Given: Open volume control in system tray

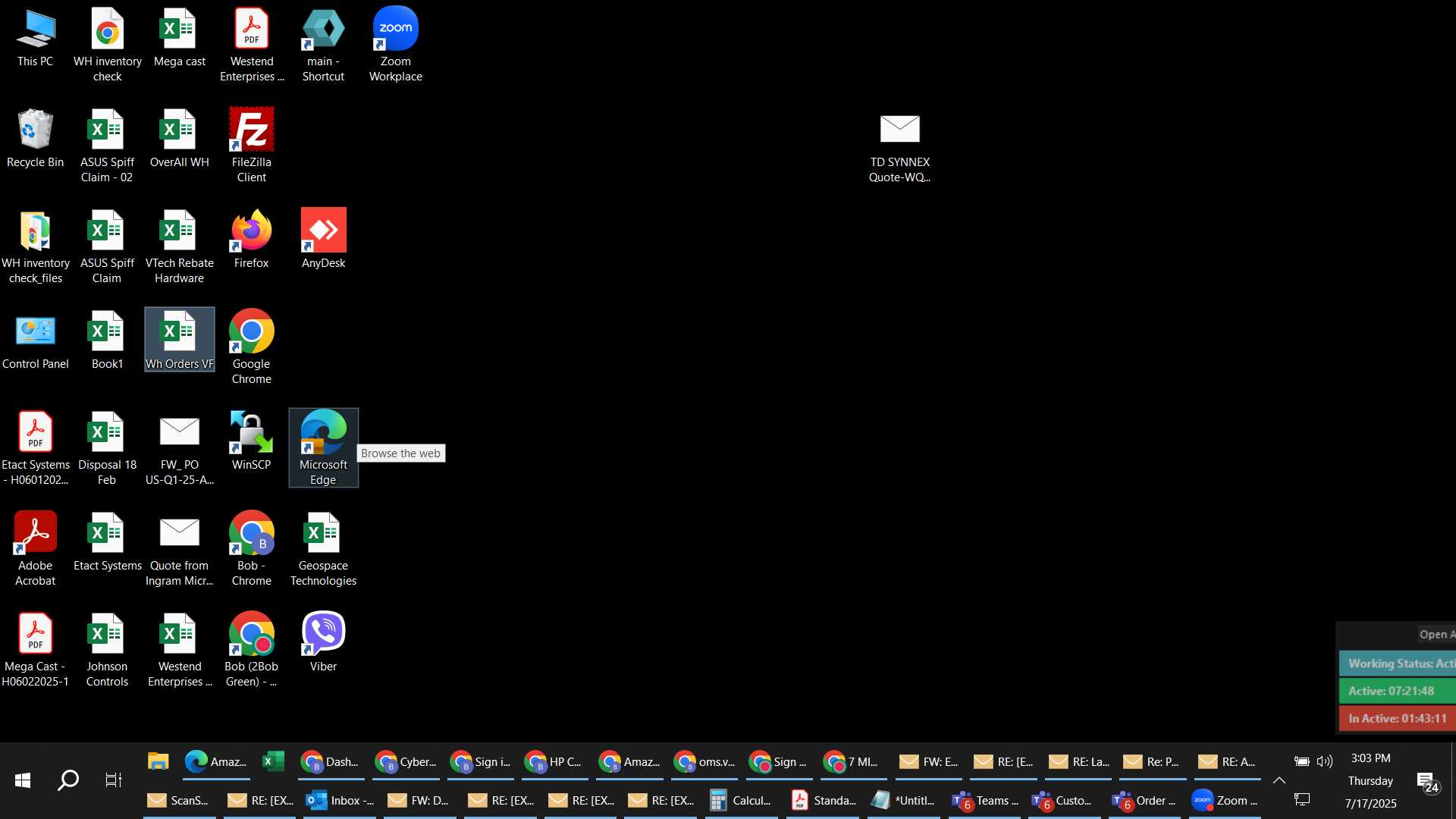Looking at the screenshot, I should [1325, 761].
